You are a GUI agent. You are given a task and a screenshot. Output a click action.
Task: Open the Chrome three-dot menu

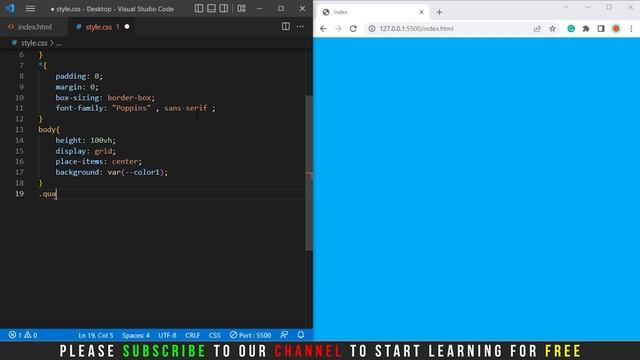pyautogui.click(x=631, y=29)
